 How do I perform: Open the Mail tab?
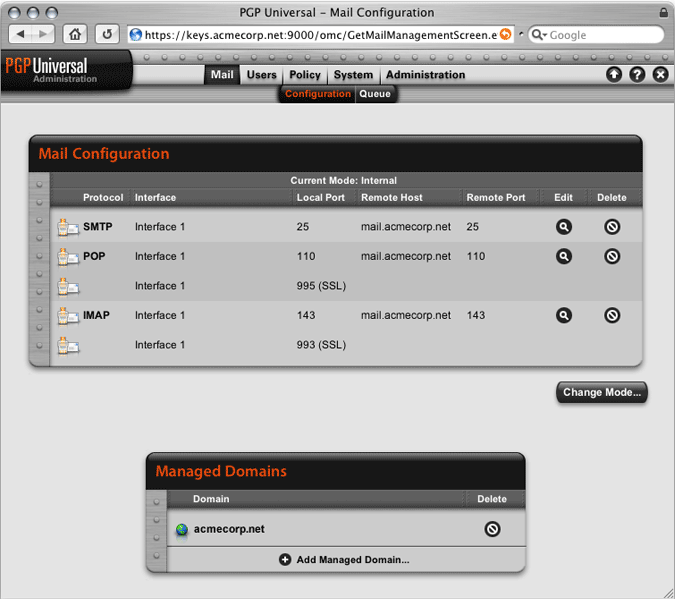coord(222,75)
